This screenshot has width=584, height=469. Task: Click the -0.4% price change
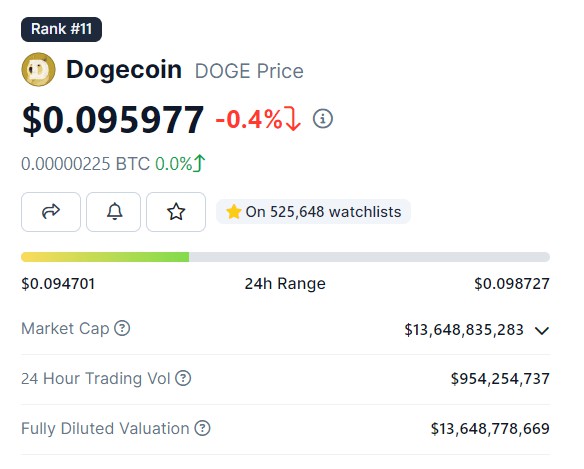point(258,119)
